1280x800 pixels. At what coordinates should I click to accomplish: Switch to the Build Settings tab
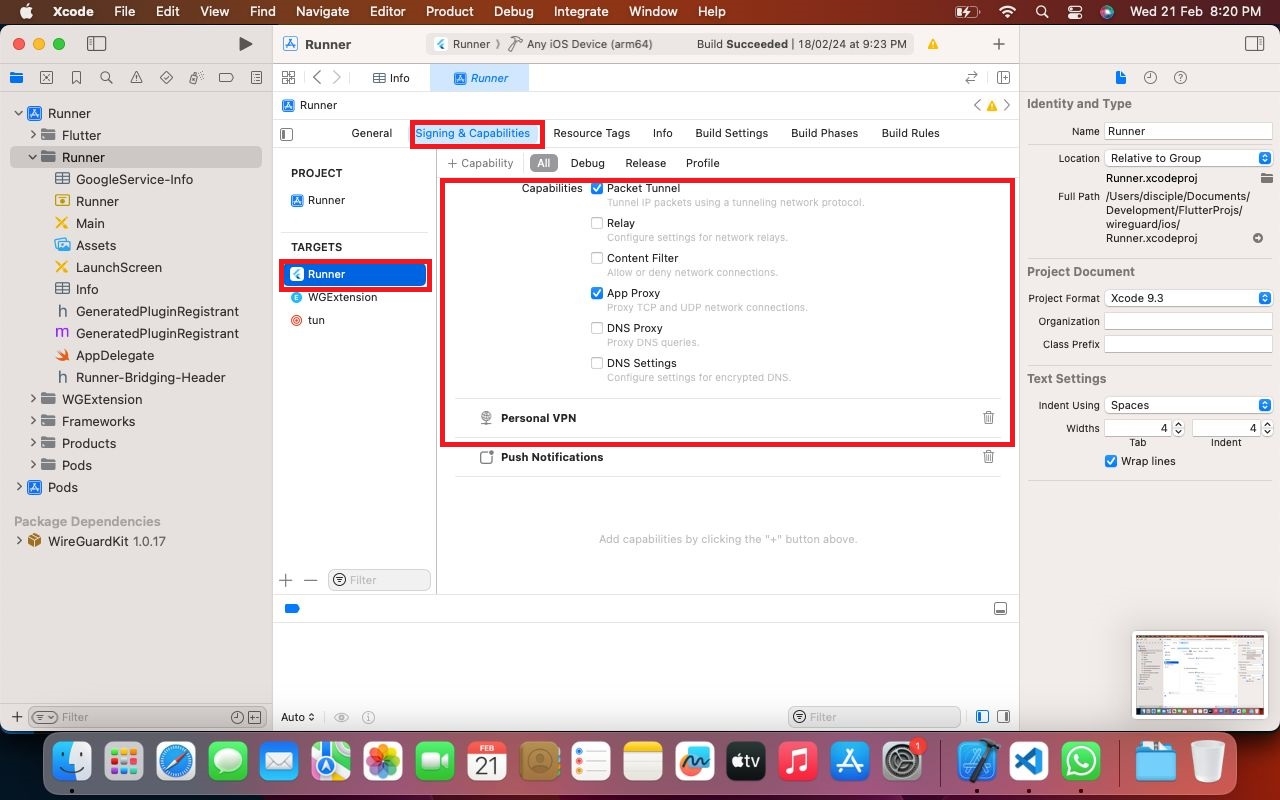coord(731,133)
